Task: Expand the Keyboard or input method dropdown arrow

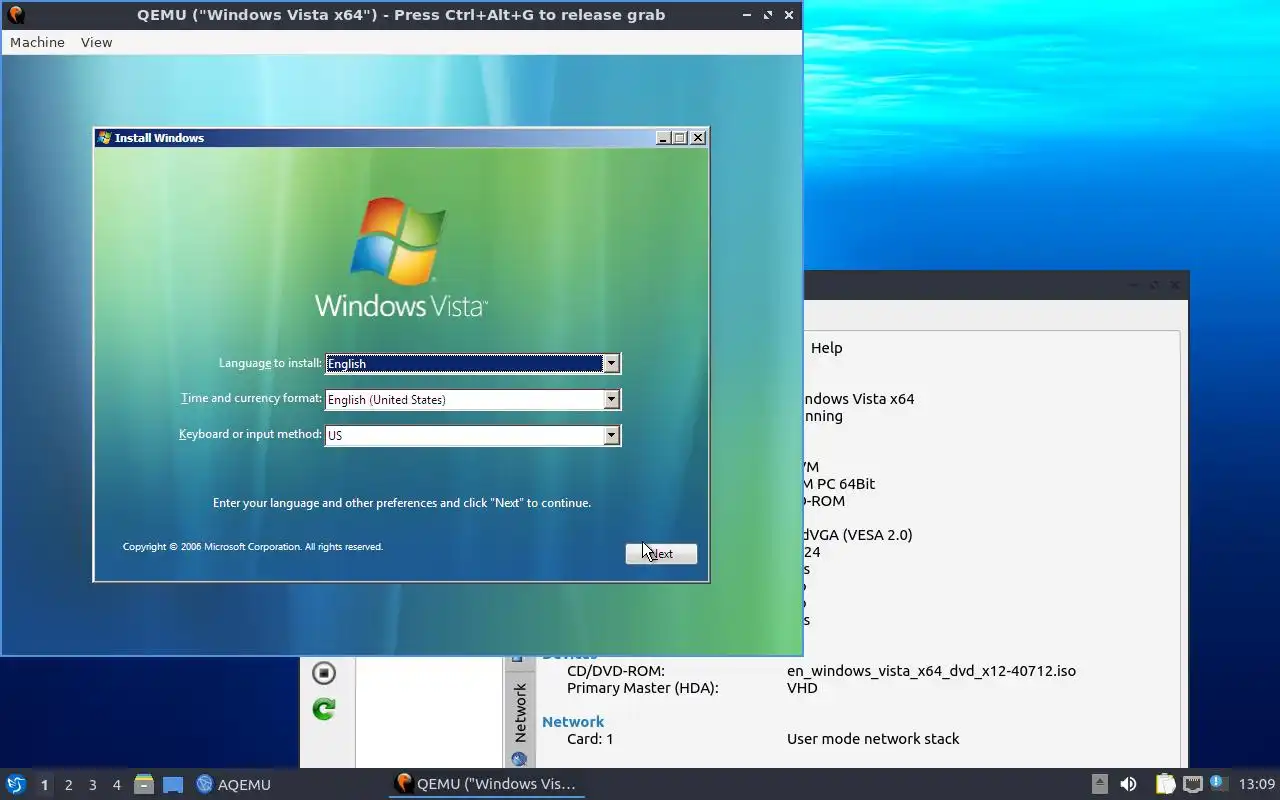Action: 611,435
